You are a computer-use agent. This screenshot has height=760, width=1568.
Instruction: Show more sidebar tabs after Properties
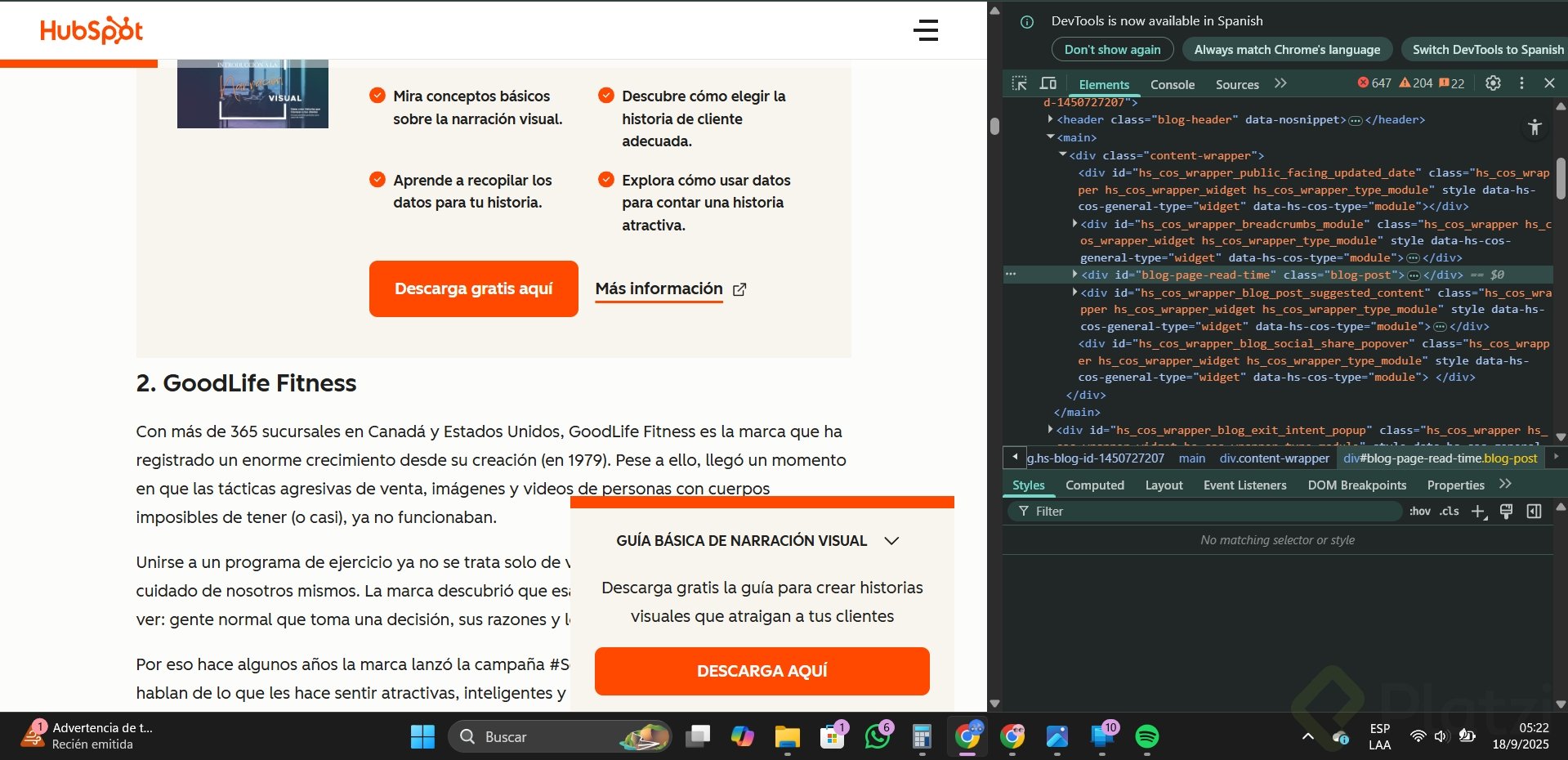(1505, 485)
